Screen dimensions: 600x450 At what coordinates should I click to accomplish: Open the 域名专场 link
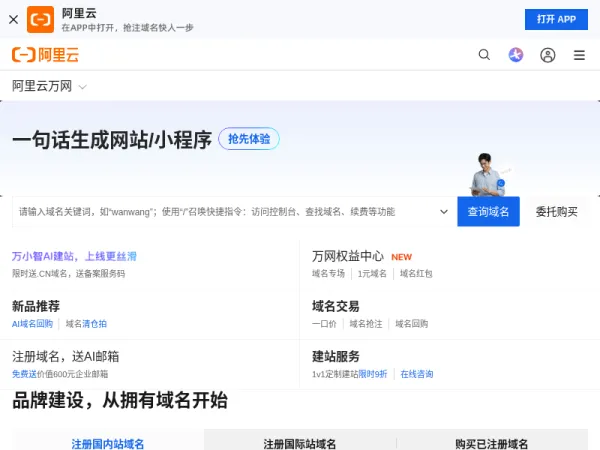point(328,274)
